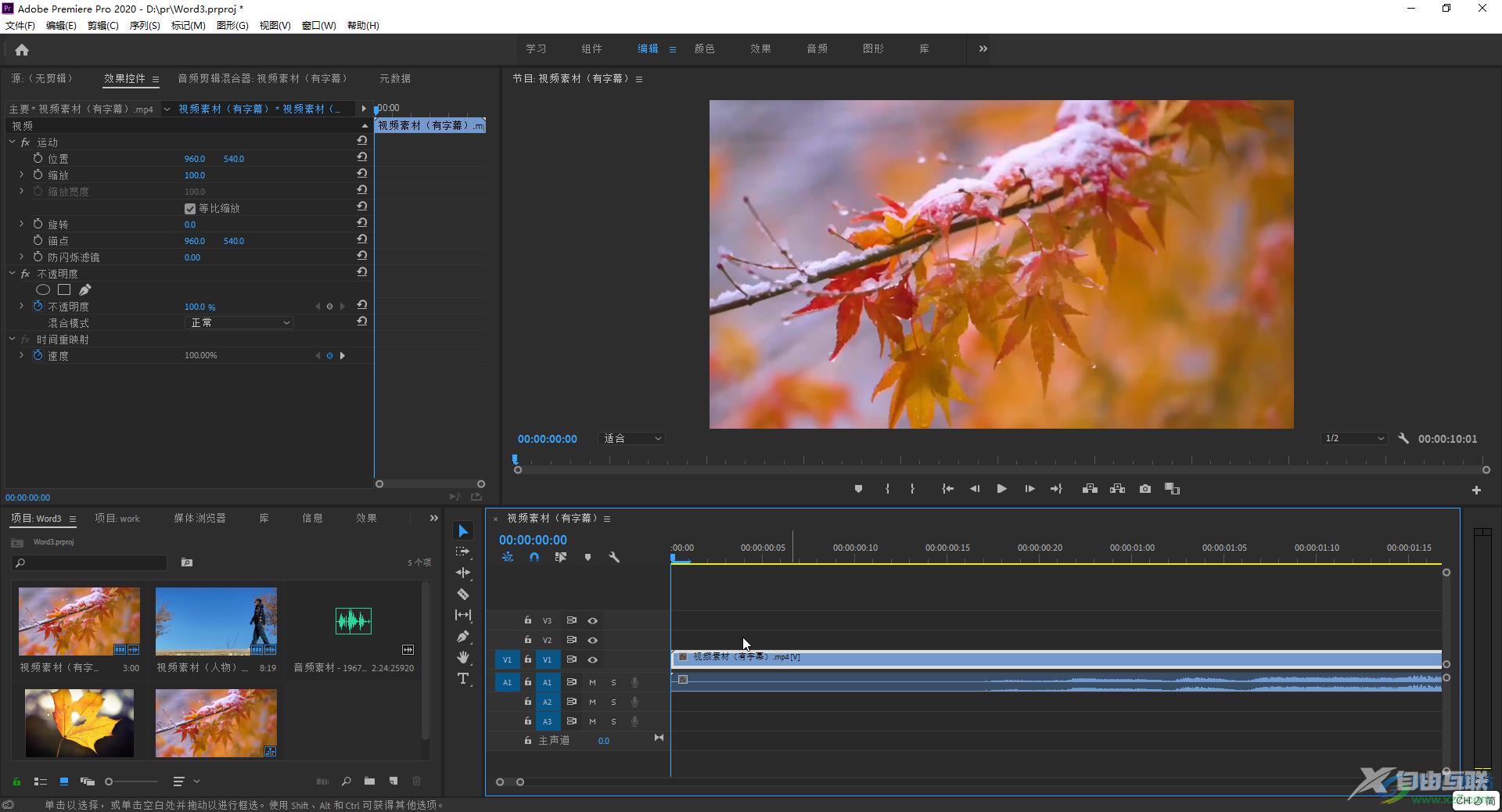The image size is (1502, 812).
Task: Create oval opacity mask
Action: click(x=43, y=289)
